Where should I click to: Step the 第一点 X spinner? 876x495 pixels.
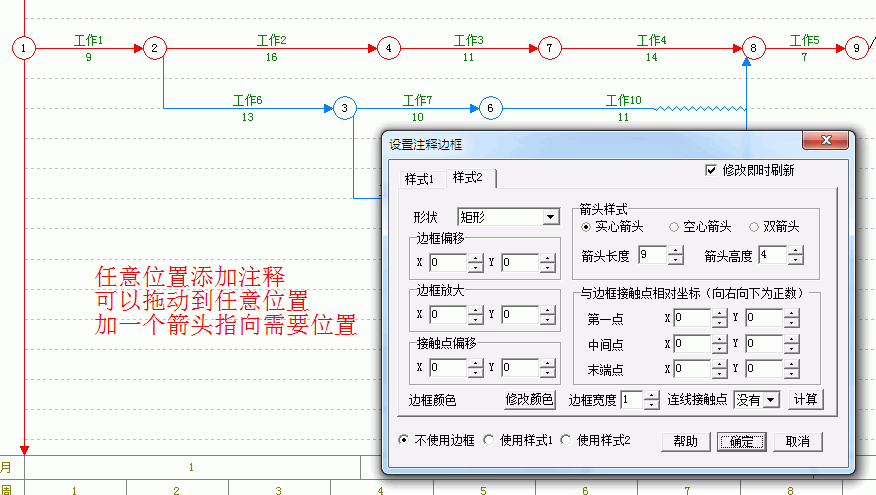719,318
